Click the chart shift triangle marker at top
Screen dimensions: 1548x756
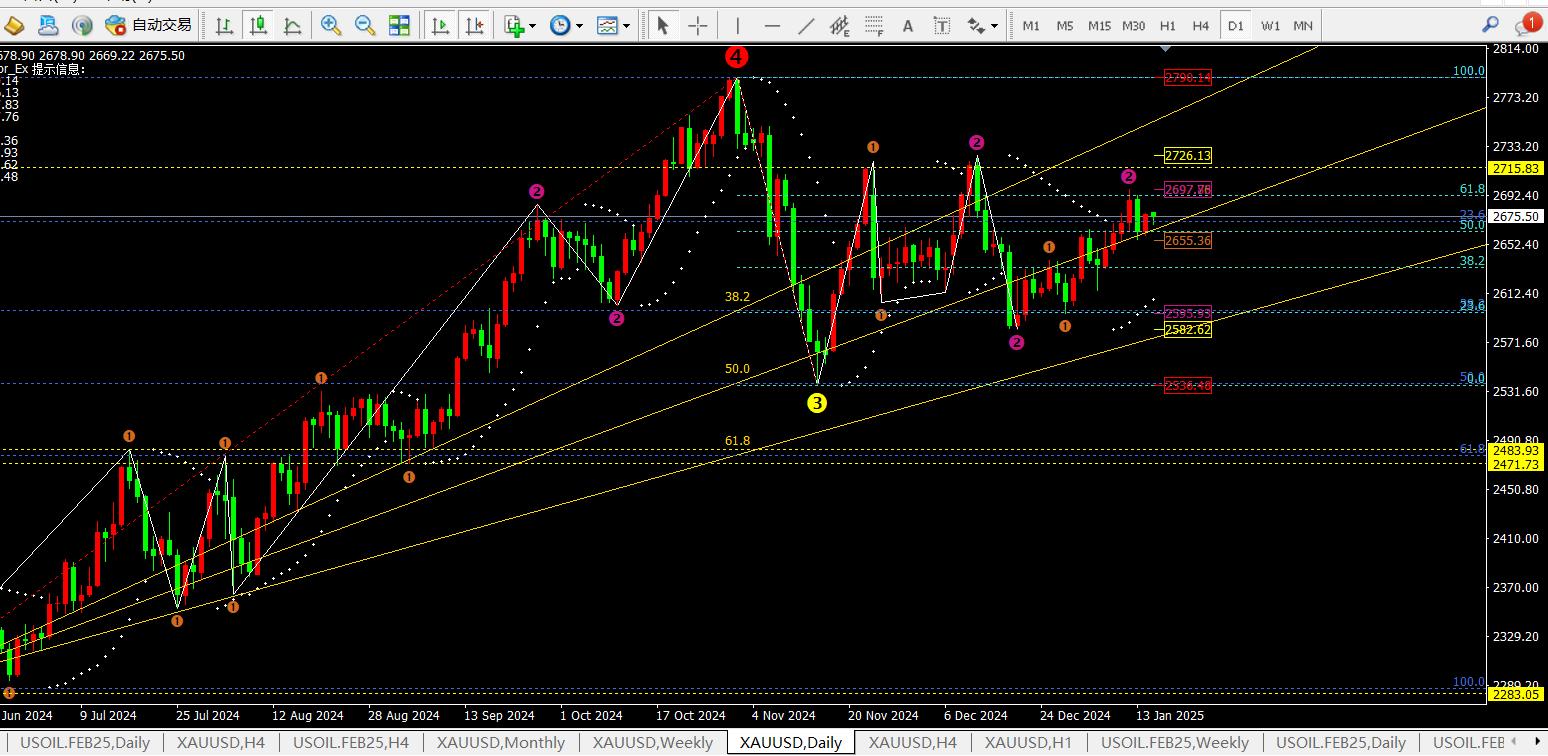coord(1166,47)
